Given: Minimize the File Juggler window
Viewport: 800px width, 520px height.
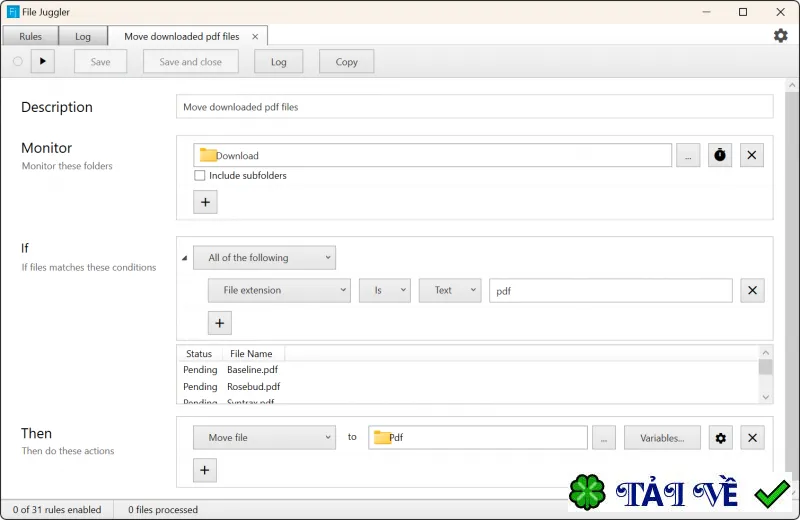Looking at the screenshot, I should click(706, 12).
